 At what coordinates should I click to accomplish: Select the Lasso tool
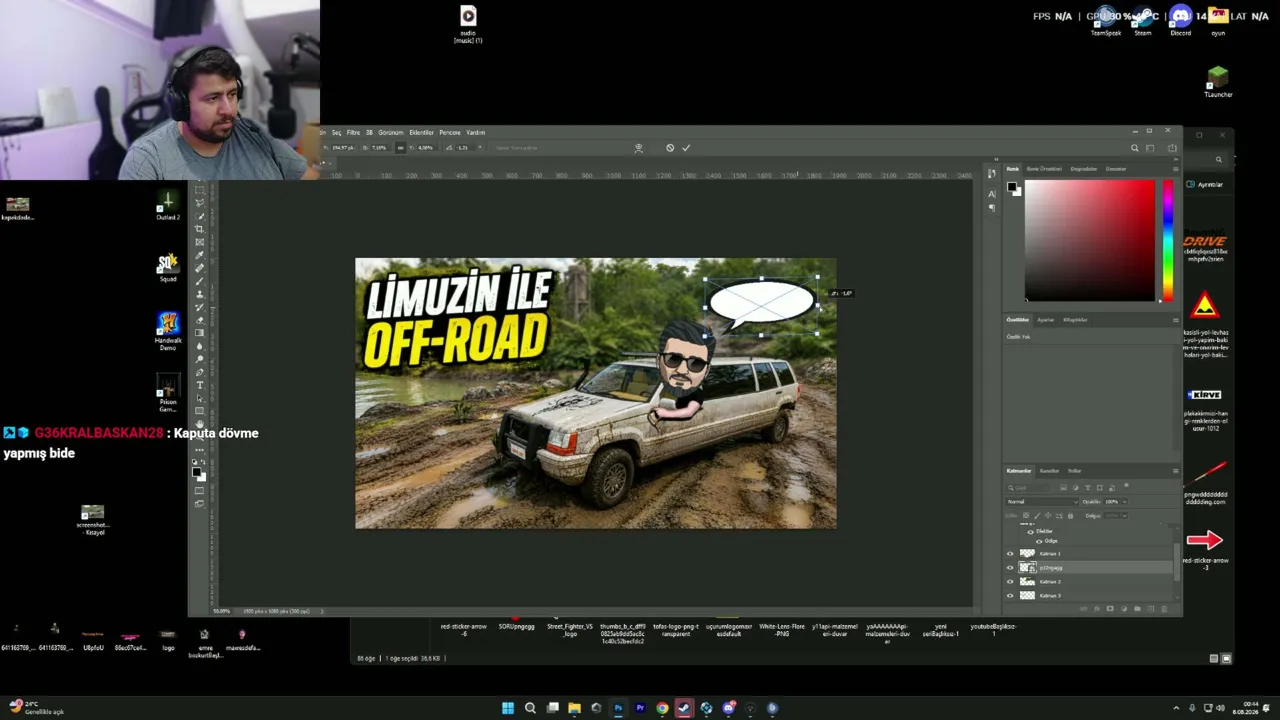click(x=200, y=203)
